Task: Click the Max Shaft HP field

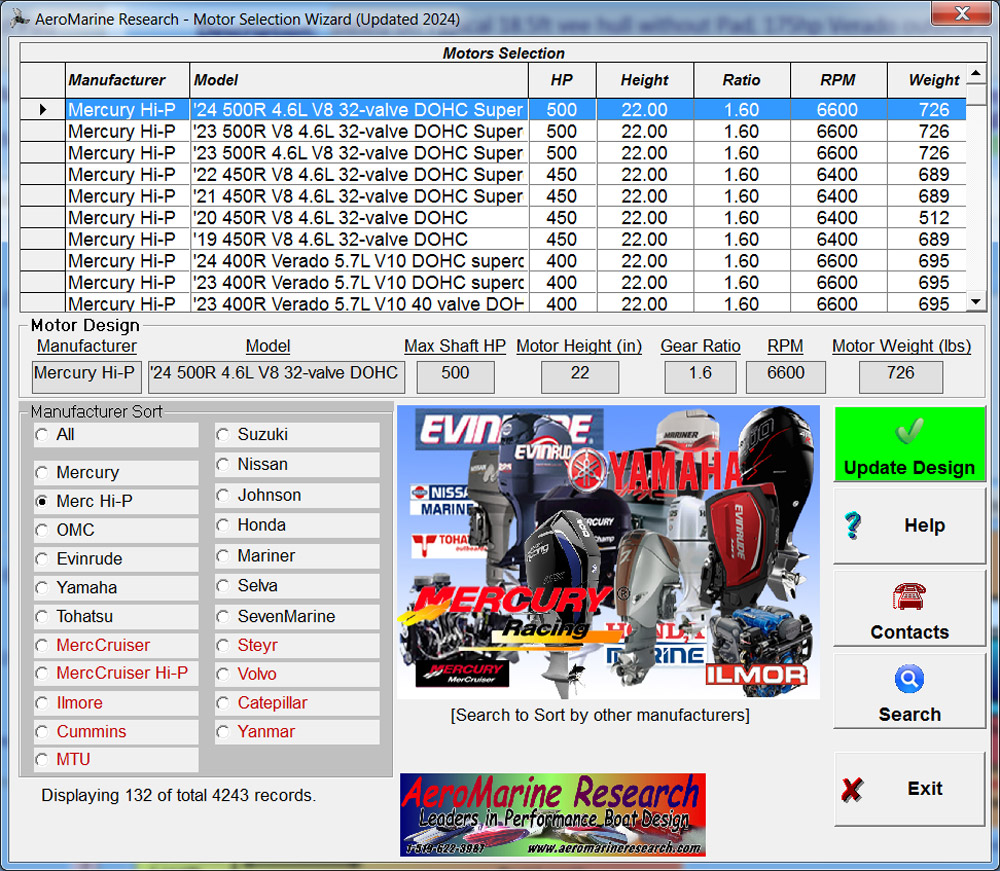Action: click(455, 377)
